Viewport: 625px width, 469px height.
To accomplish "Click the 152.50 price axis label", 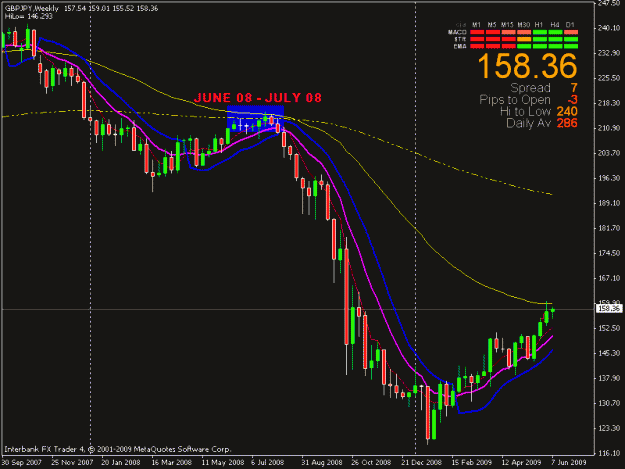I will tap(609, 328).
